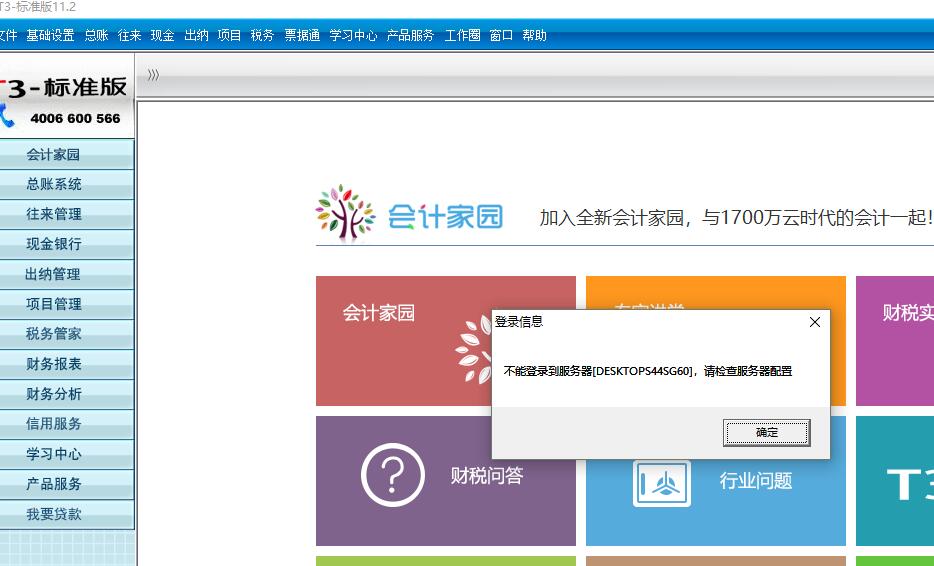Click the 确定 button in dialog

pyautogui.click(x=767, y=433)
